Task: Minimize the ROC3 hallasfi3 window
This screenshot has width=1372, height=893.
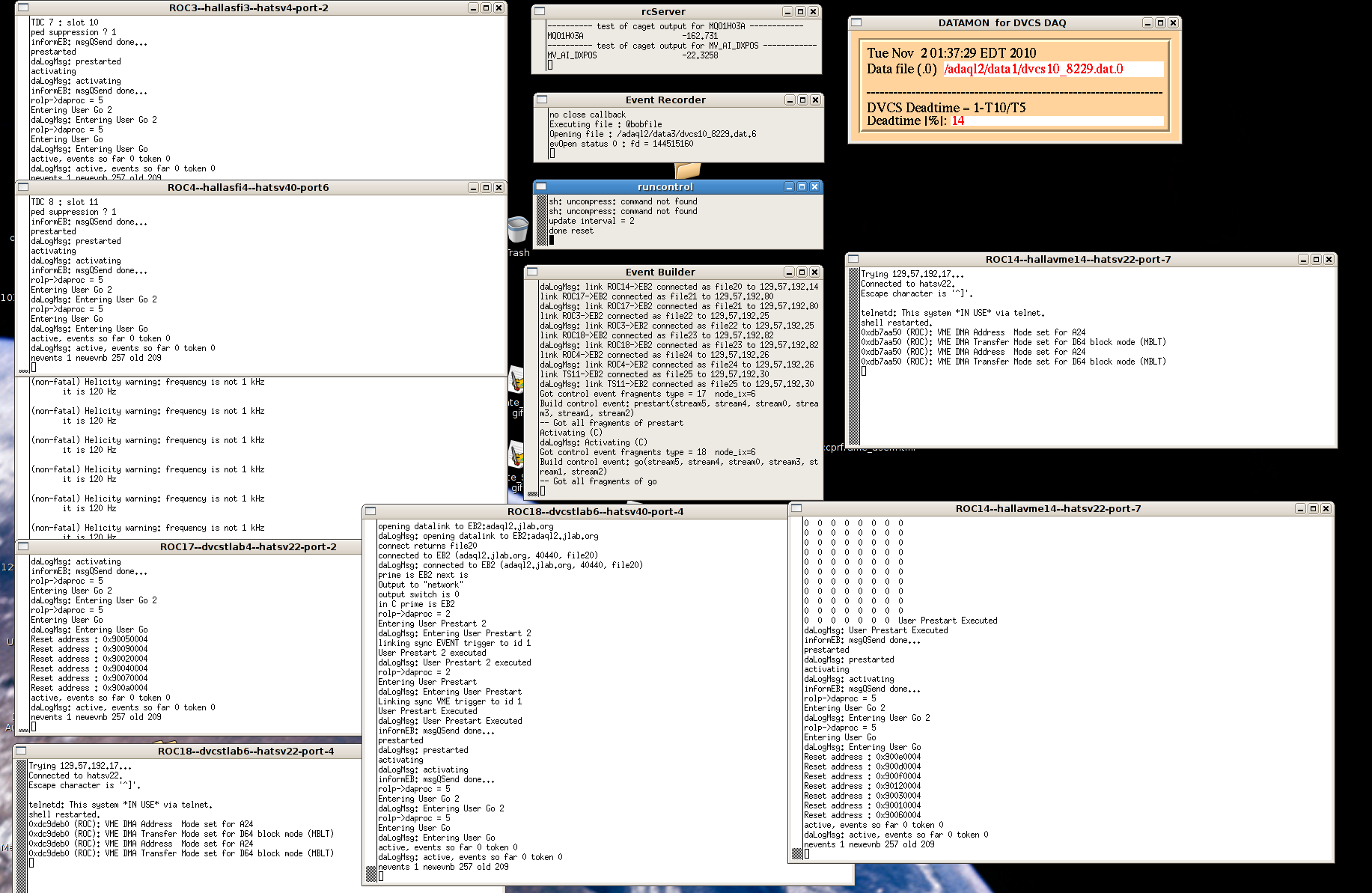Action: [x=473, y=7]
